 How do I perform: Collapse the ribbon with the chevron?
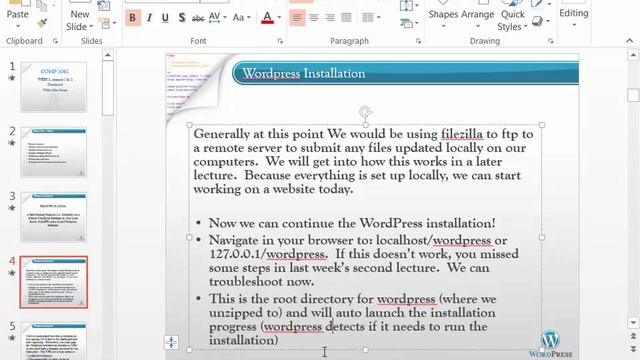(x=630, y=41)
